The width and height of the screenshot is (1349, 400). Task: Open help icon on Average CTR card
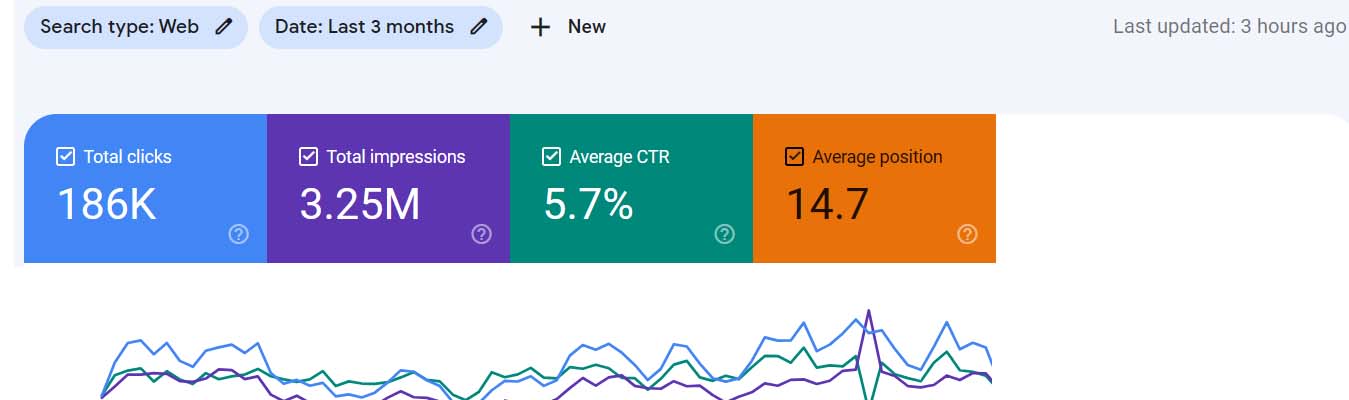pos(725,234)
